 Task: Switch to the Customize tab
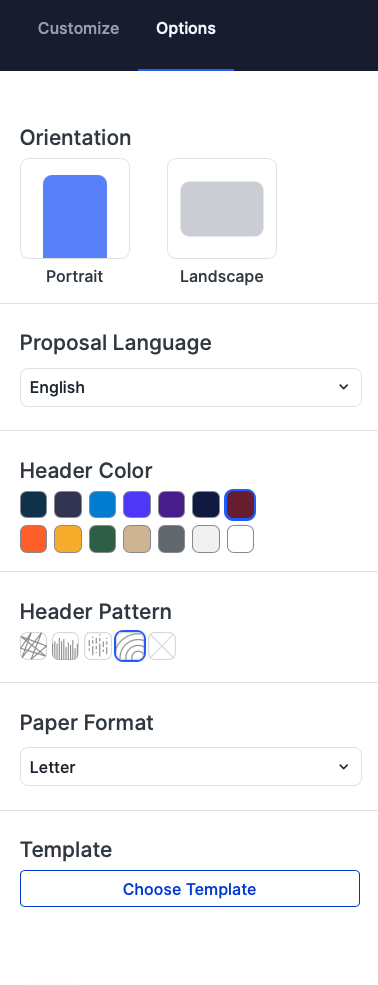pyautogui.click(x=78, y=28)
